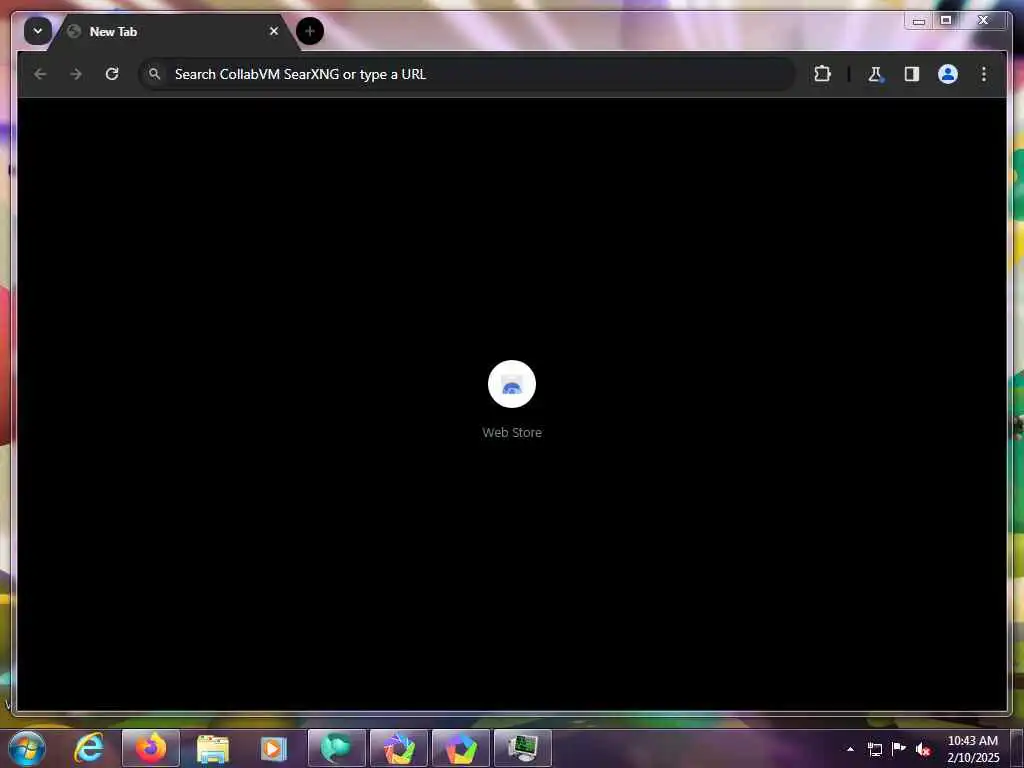Open the network tray icon
1024x768 pixels.
click(874, 749)
